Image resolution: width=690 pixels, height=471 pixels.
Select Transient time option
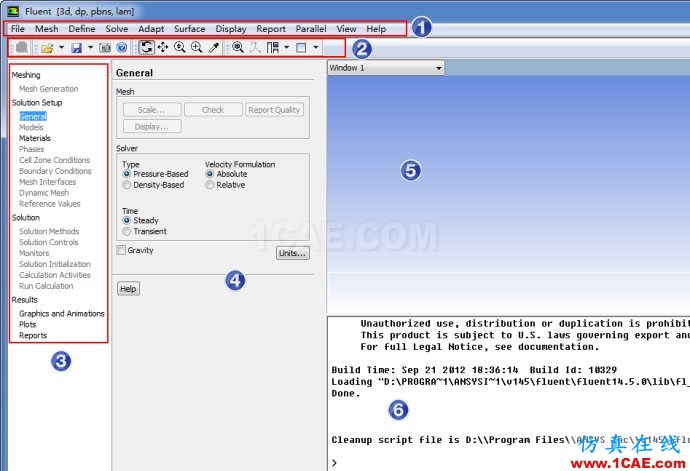tap(145, 231)
